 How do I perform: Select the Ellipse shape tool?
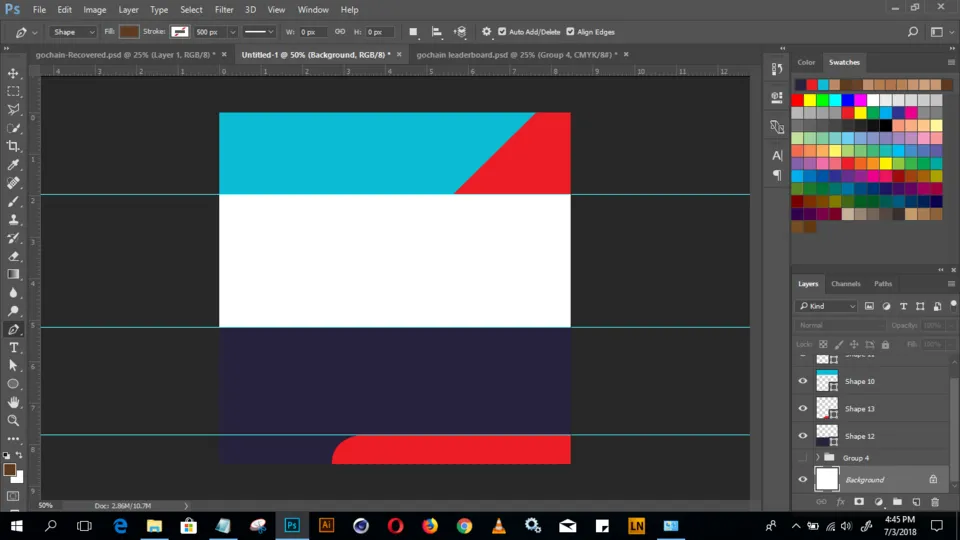coord(13,384)
